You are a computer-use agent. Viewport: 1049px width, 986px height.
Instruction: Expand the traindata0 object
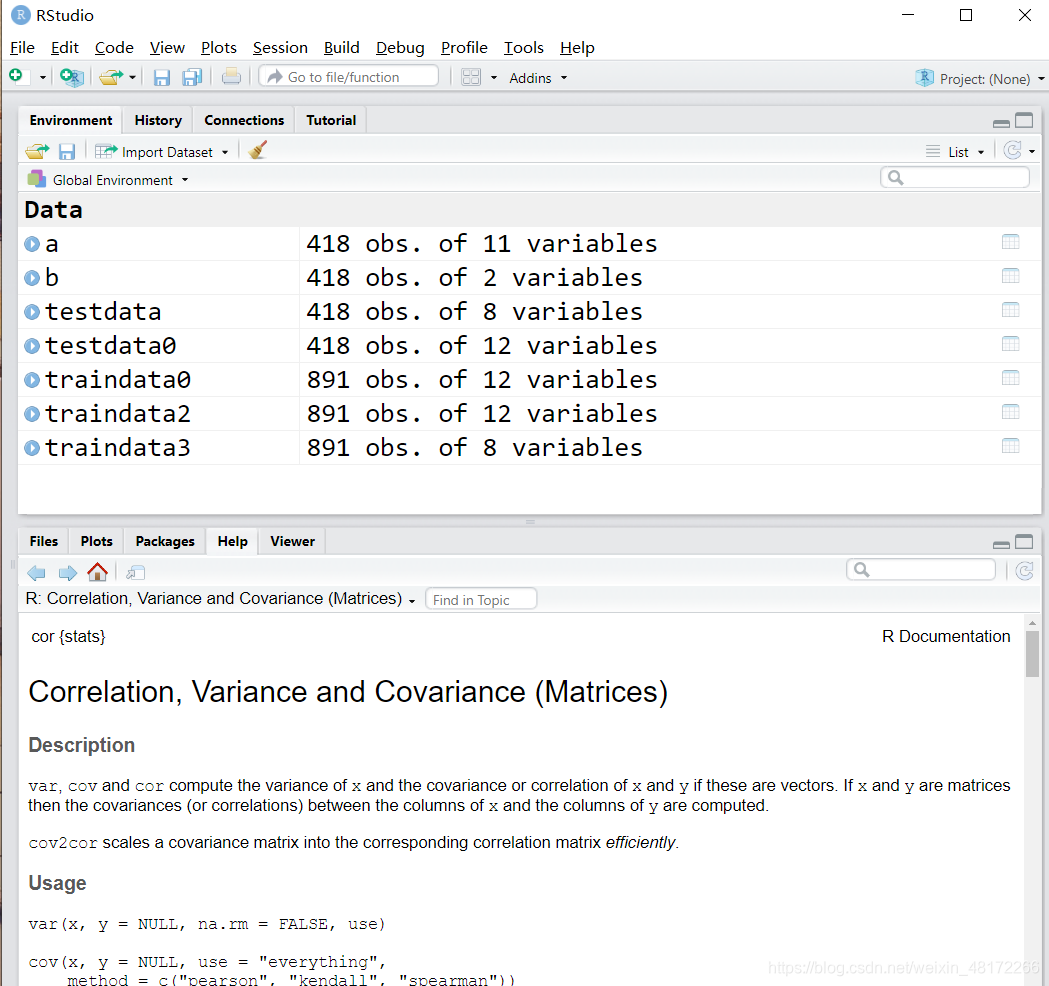[x=32, y=380]
